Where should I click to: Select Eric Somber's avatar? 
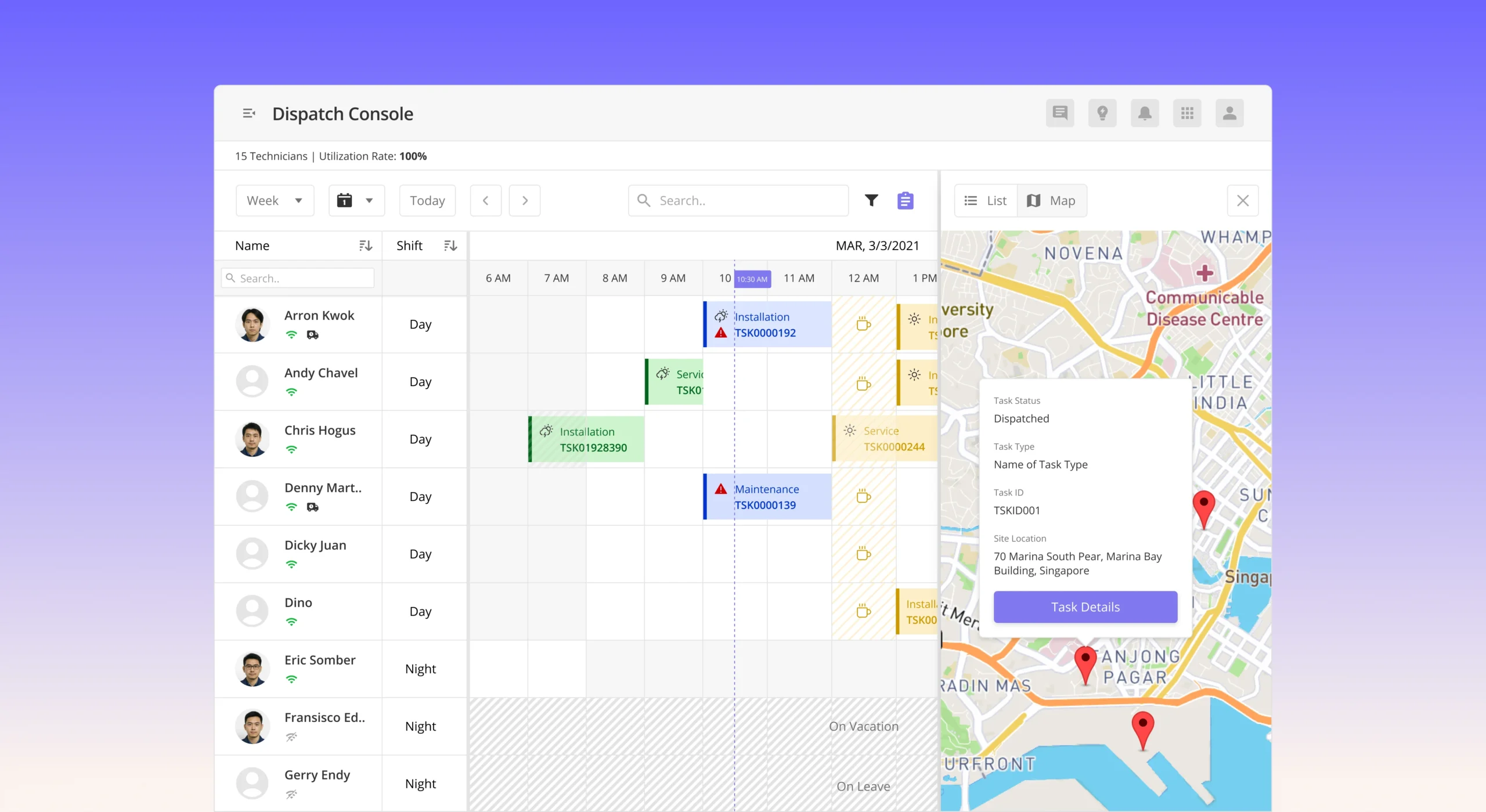click(253, 669)
